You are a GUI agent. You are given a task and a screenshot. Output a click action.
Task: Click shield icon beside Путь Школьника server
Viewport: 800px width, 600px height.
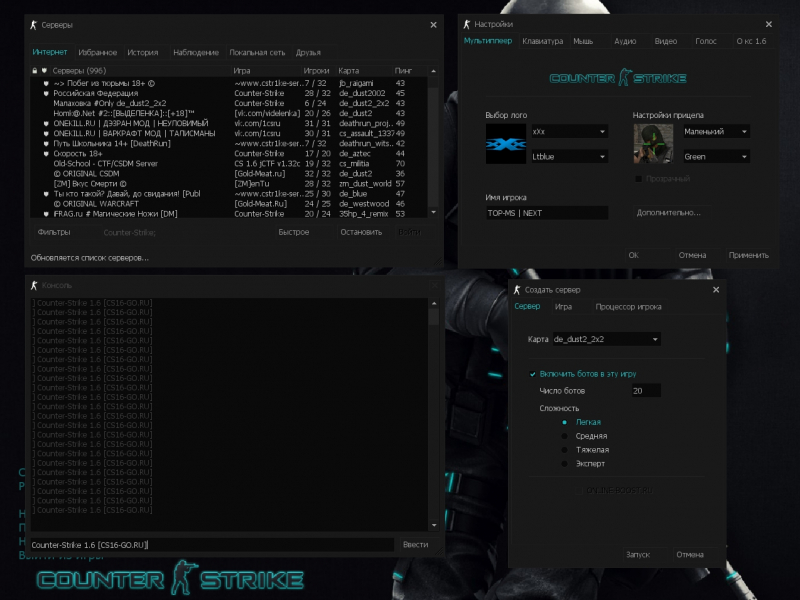pyautogui.click(x=46, y=144)
